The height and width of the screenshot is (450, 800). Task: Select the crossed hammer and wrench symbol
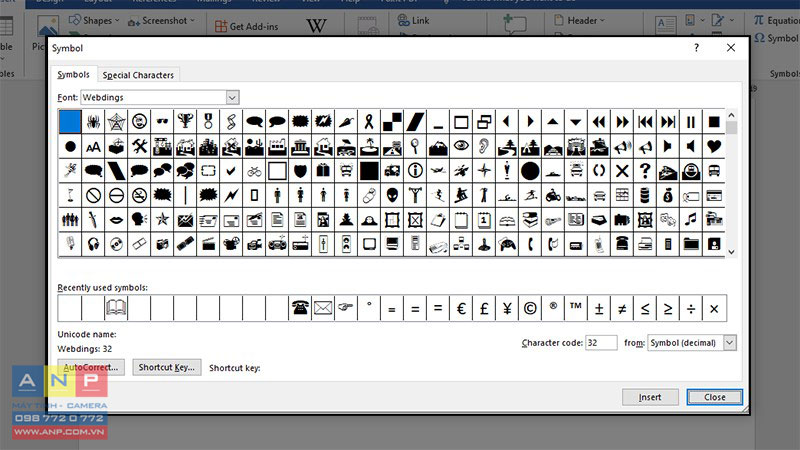click(139, 146)
